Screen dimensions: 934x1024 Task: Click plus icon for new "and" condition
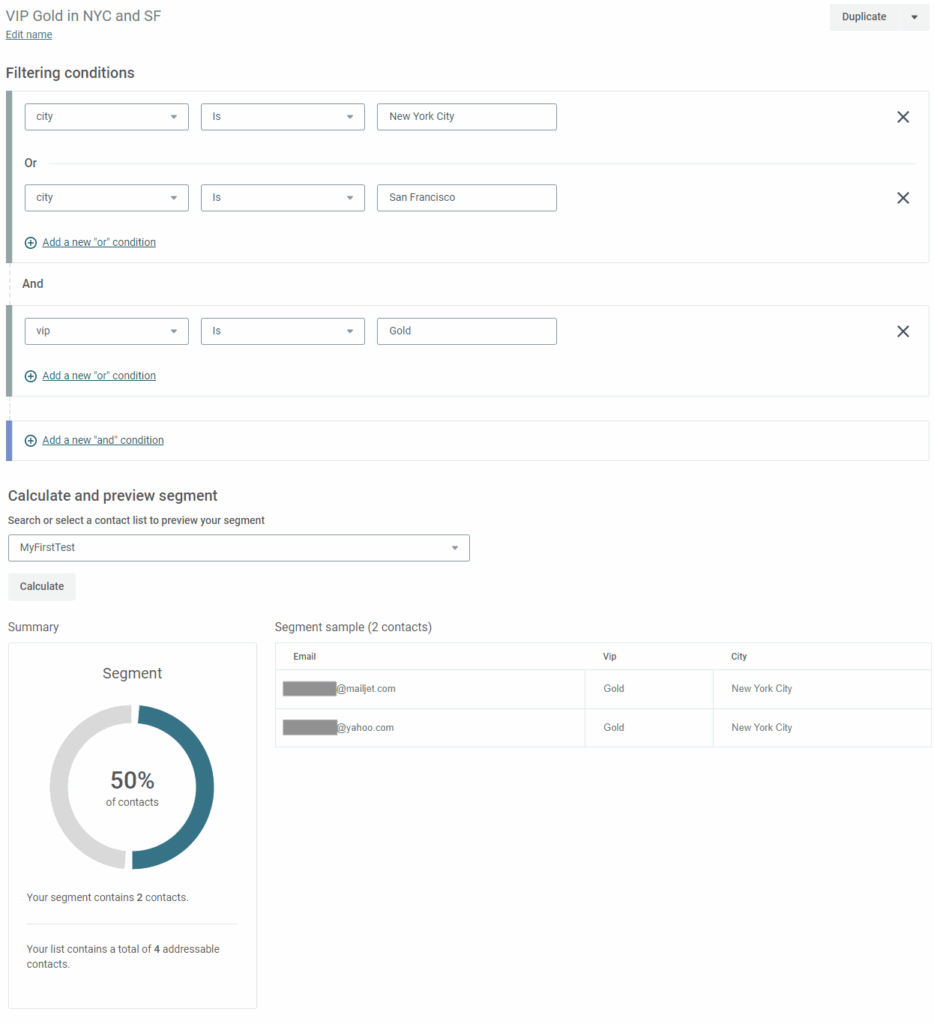30,441
